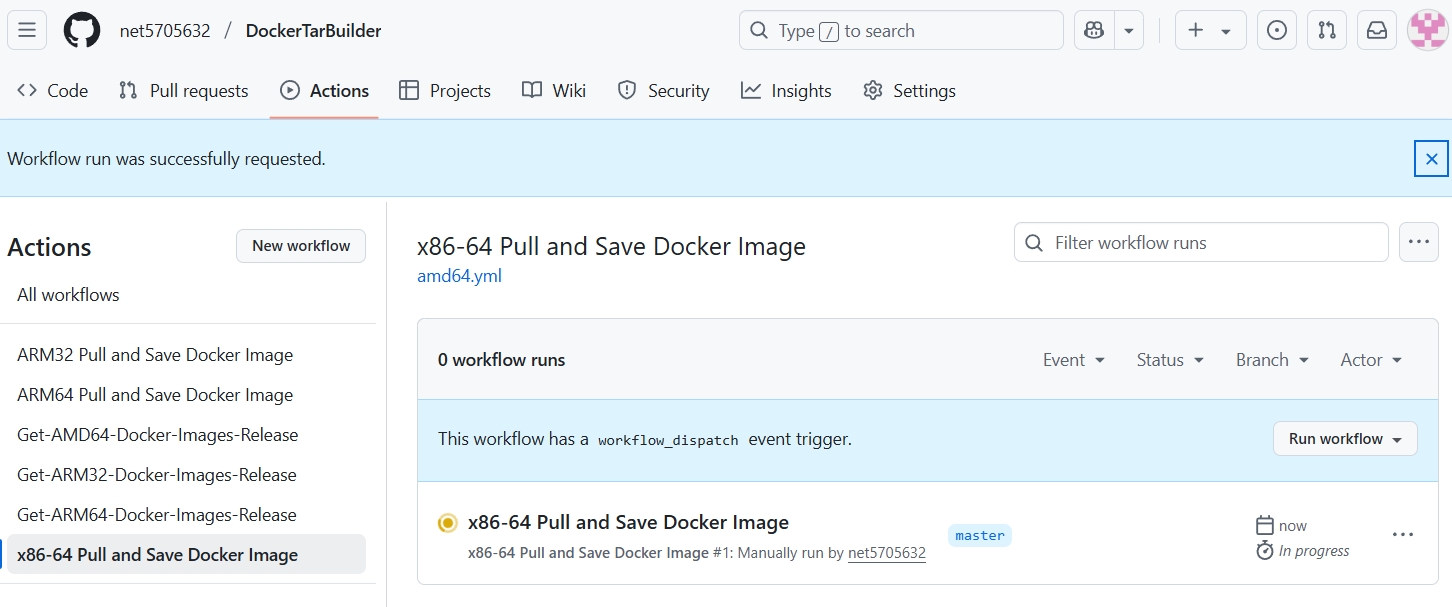1452x607 pixels.
Task: Click the New workflow button
Action: click(301, 246)
